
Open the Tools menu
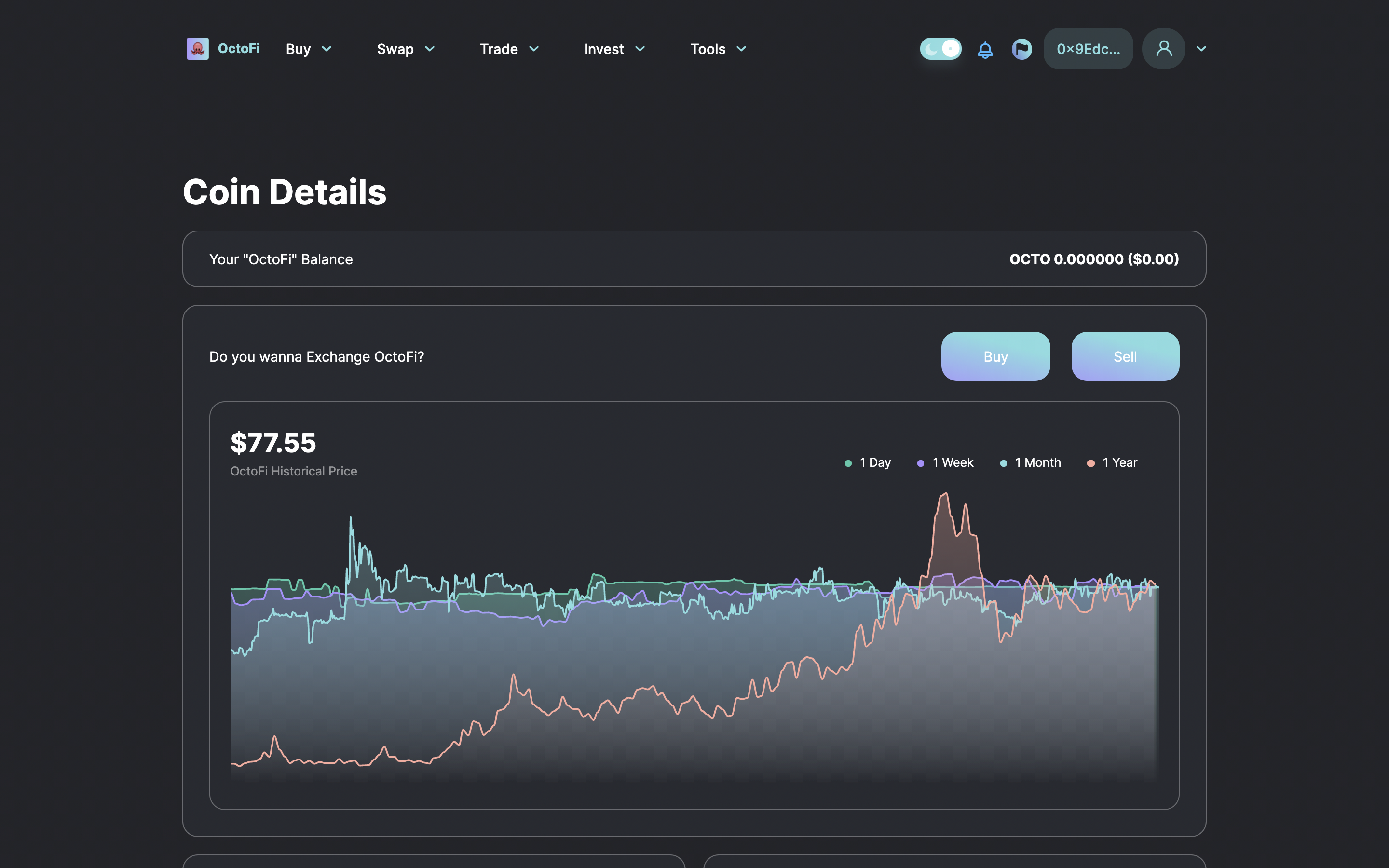tap(718, 49)
